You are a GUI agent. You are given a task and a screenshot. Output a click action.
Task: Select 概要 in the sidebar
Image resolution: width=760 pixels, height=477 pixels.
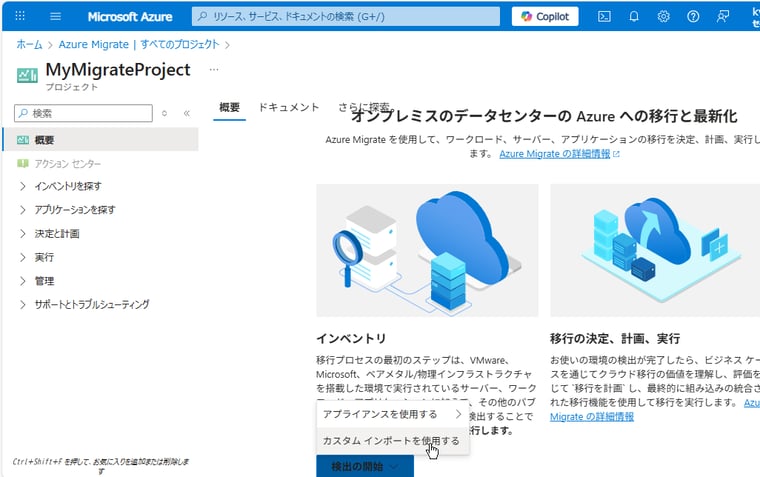coord(100,140)
